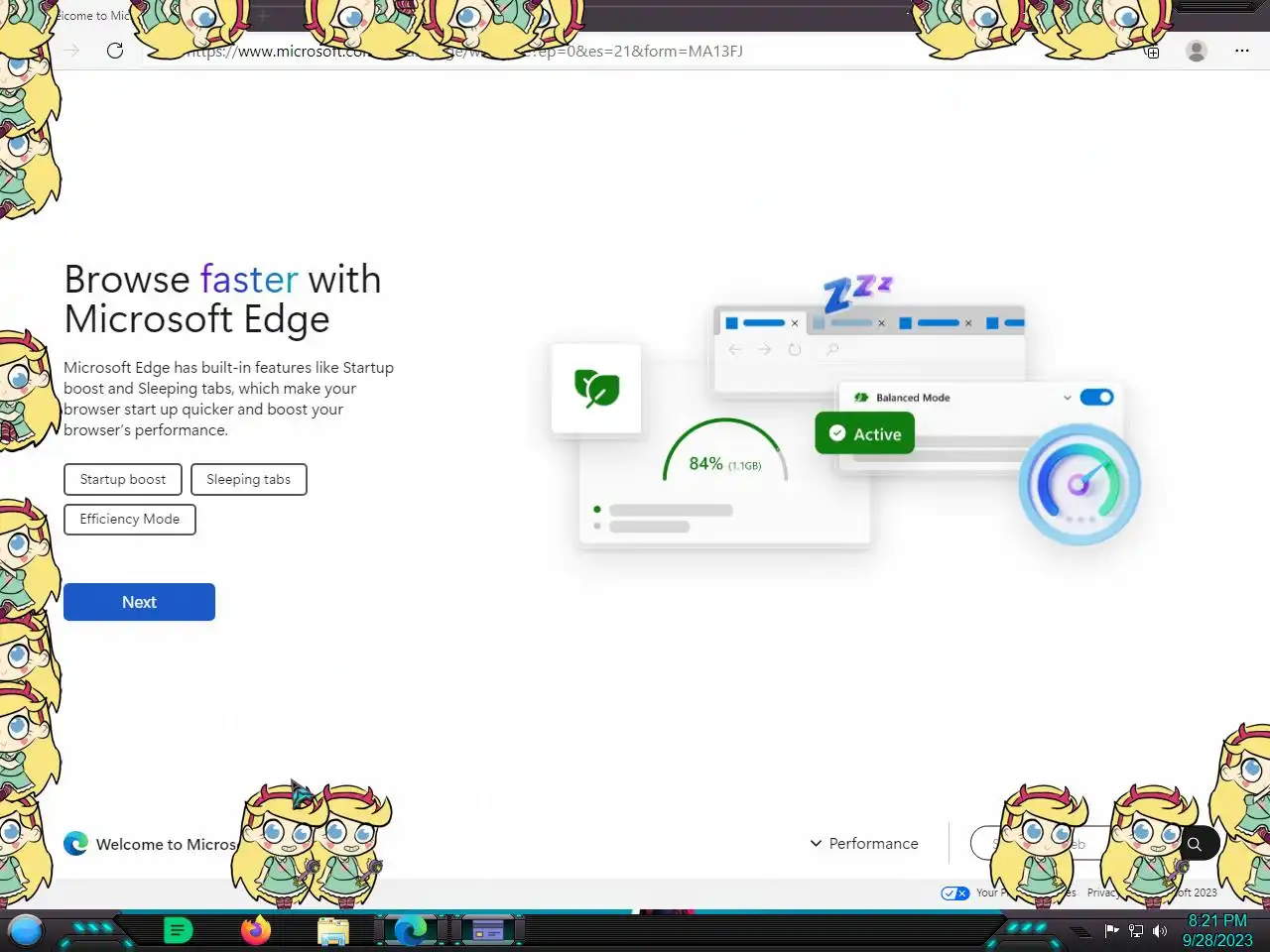Click the black search magnifier button
The image size is (1270, 952).
coord(1196,844)
